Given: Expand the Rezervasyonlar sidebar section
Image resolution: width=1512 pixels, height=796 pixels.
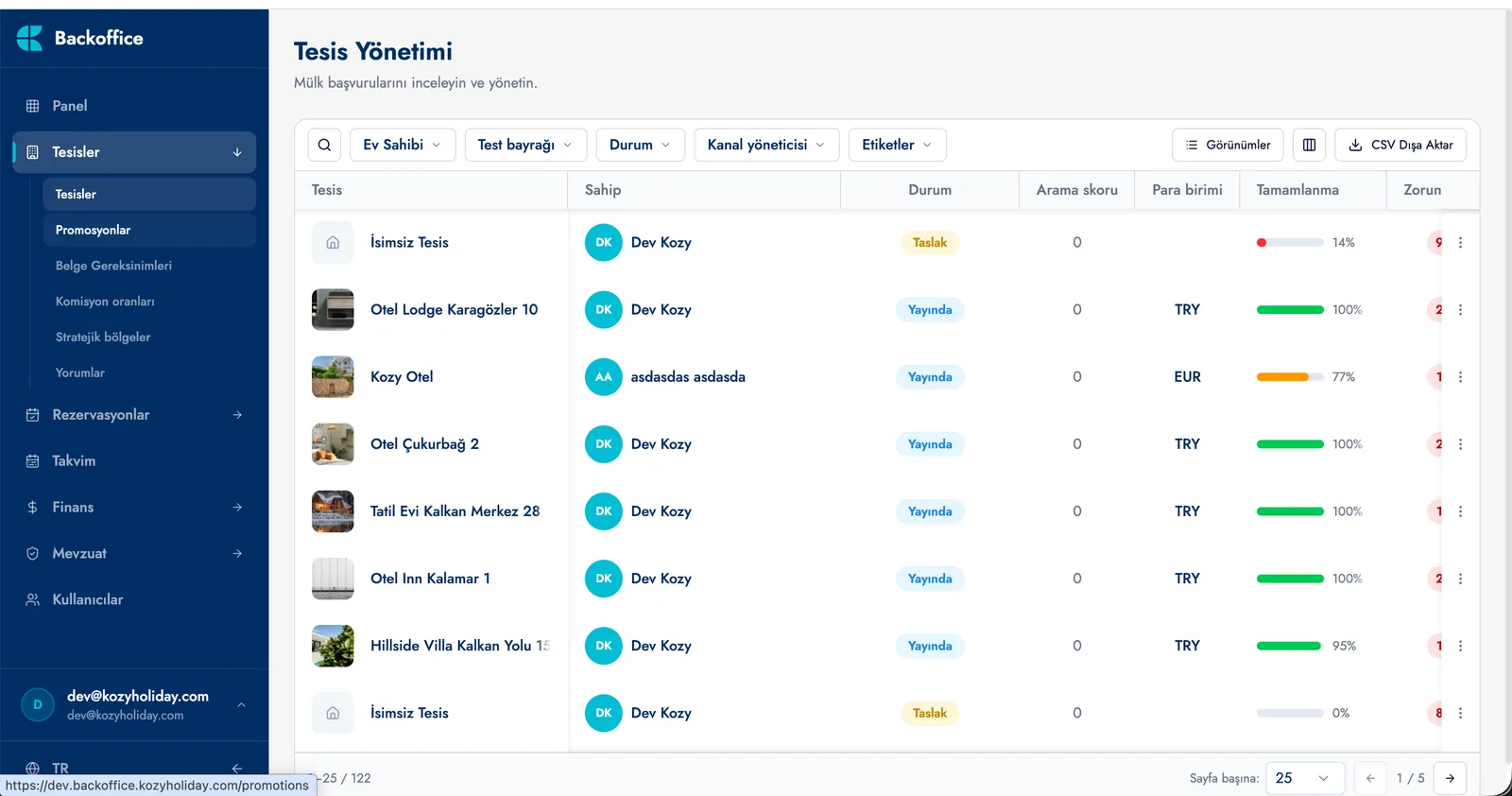Looking at the screenshot, I should [134, 415].
